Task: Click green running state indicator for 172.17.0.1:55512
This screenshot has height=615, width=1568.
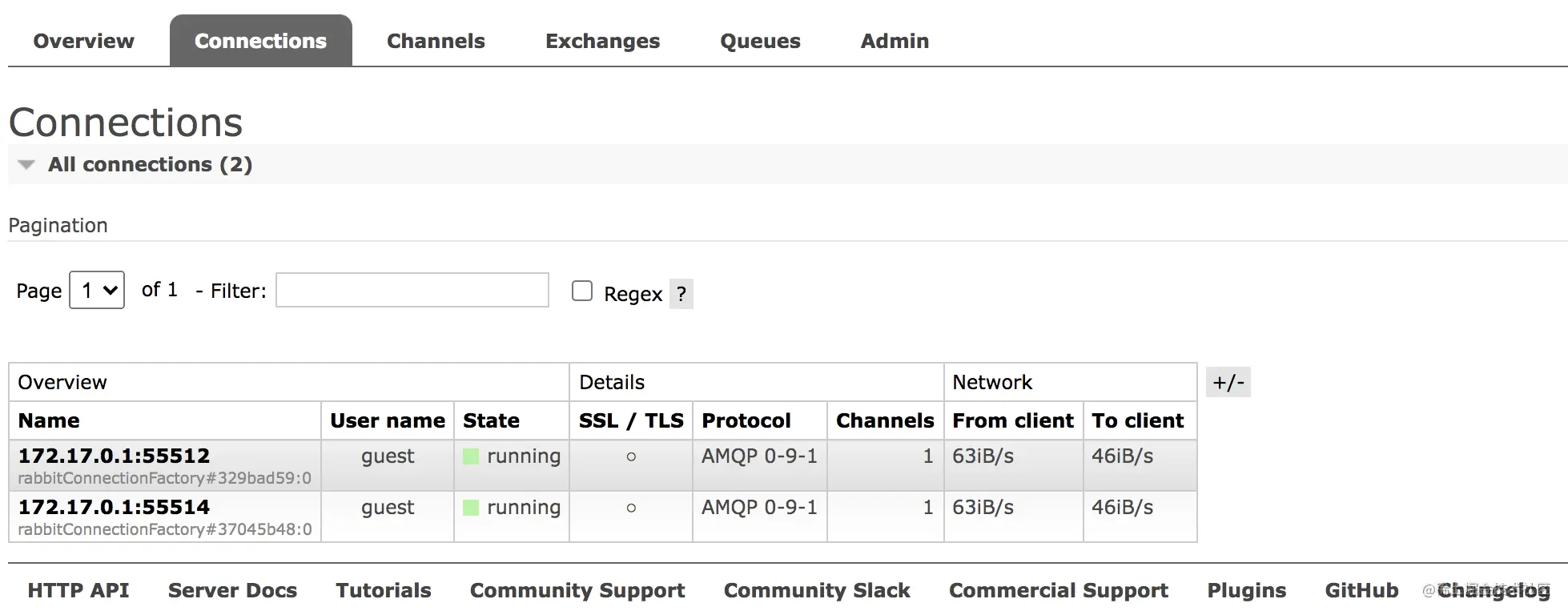Action: [471, 456]
